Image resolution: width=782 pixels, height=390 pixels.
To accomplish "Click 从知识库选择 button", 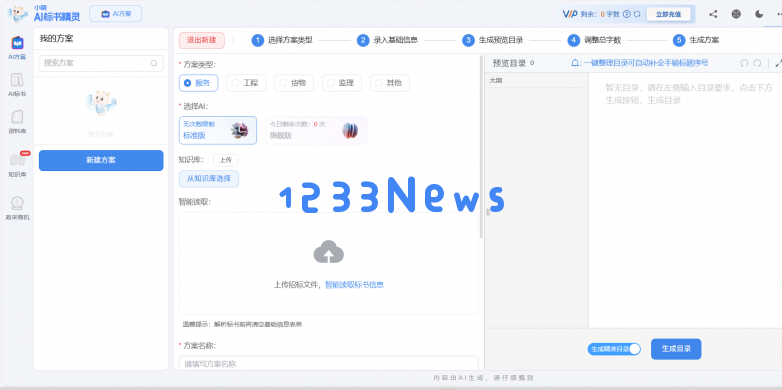I will click(x=209, y=179).
